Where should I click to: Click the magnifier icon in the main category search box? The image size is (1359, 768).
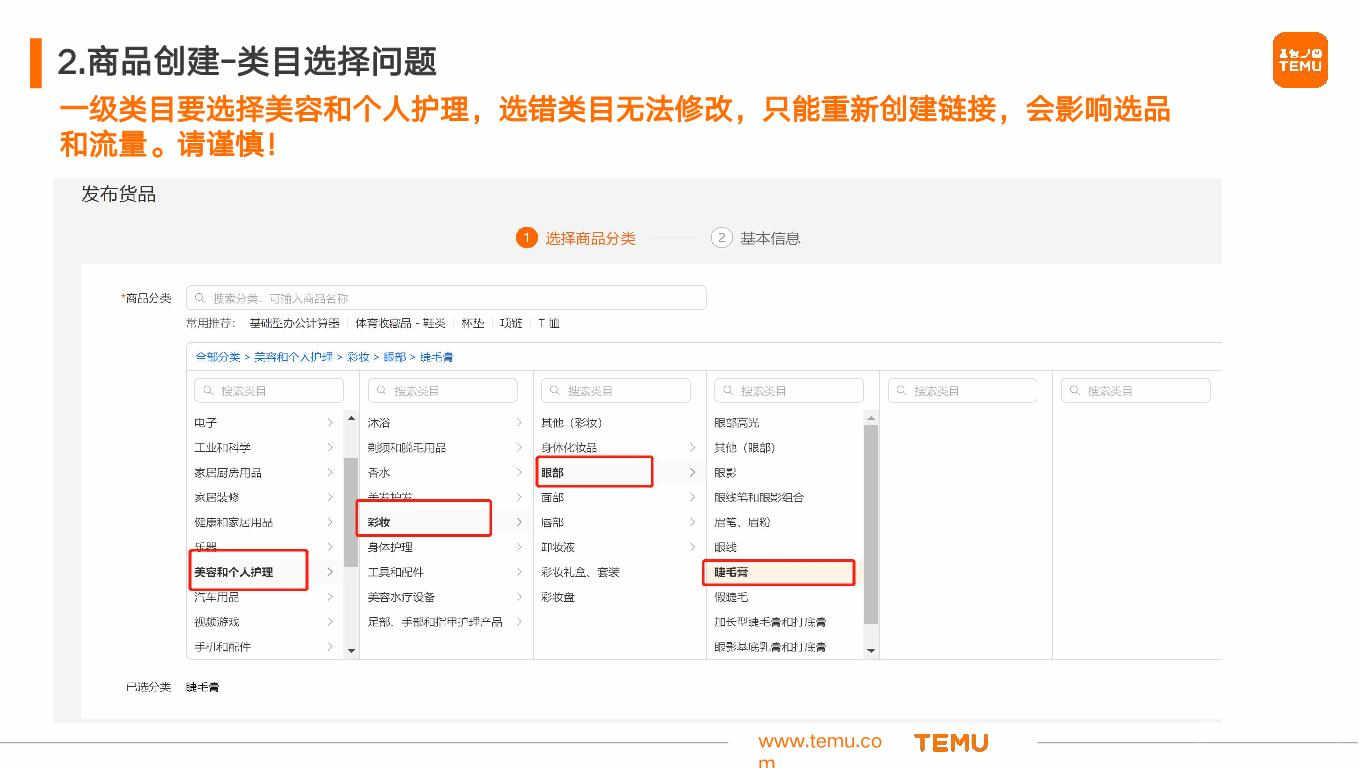click(200, 298)
